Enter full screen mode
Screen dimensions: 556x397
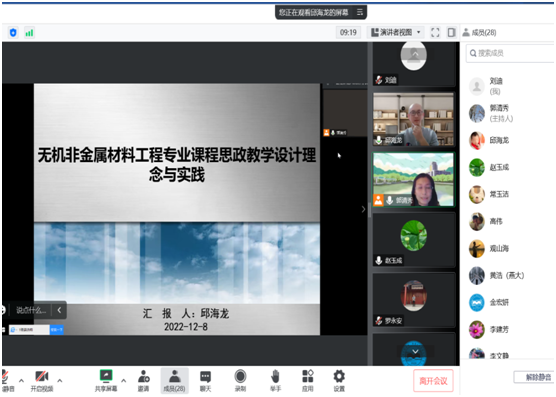coord(435,33)
